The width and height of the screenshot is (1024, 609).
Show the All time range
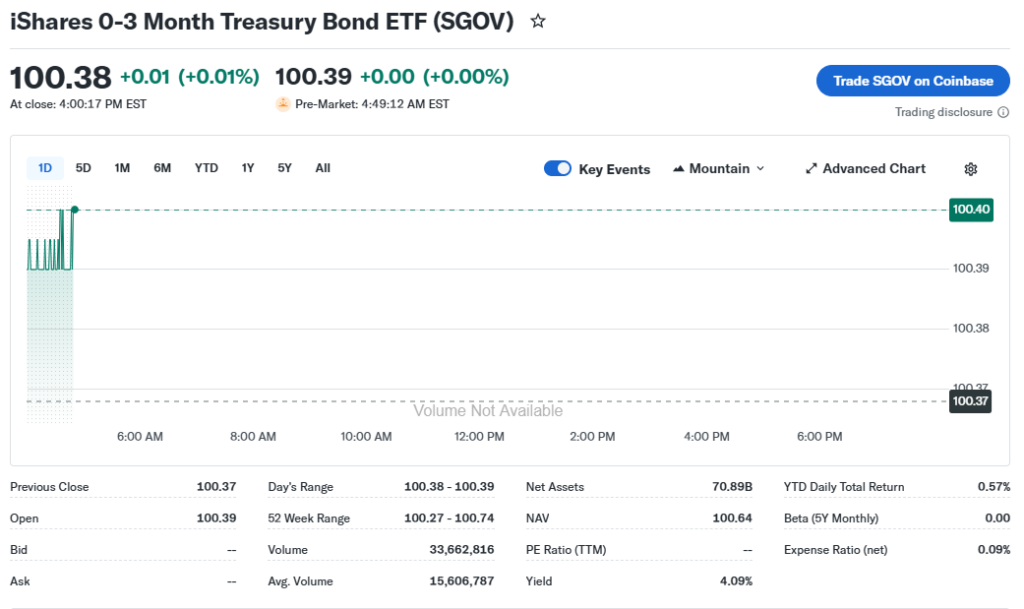click(x=322, y=168)
